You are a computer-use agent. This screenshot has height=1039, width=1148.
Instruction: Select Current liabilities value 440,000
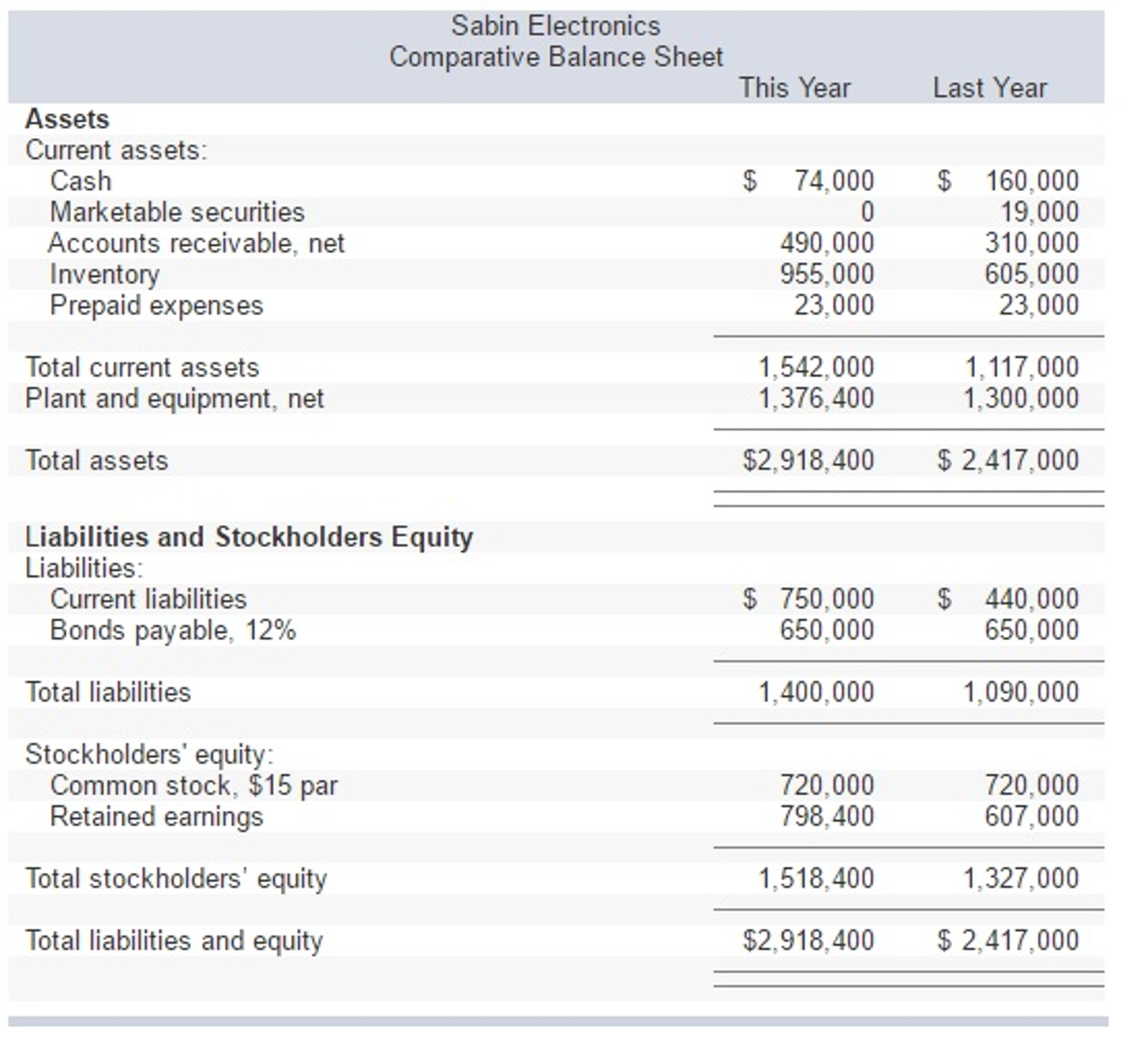1032,600
